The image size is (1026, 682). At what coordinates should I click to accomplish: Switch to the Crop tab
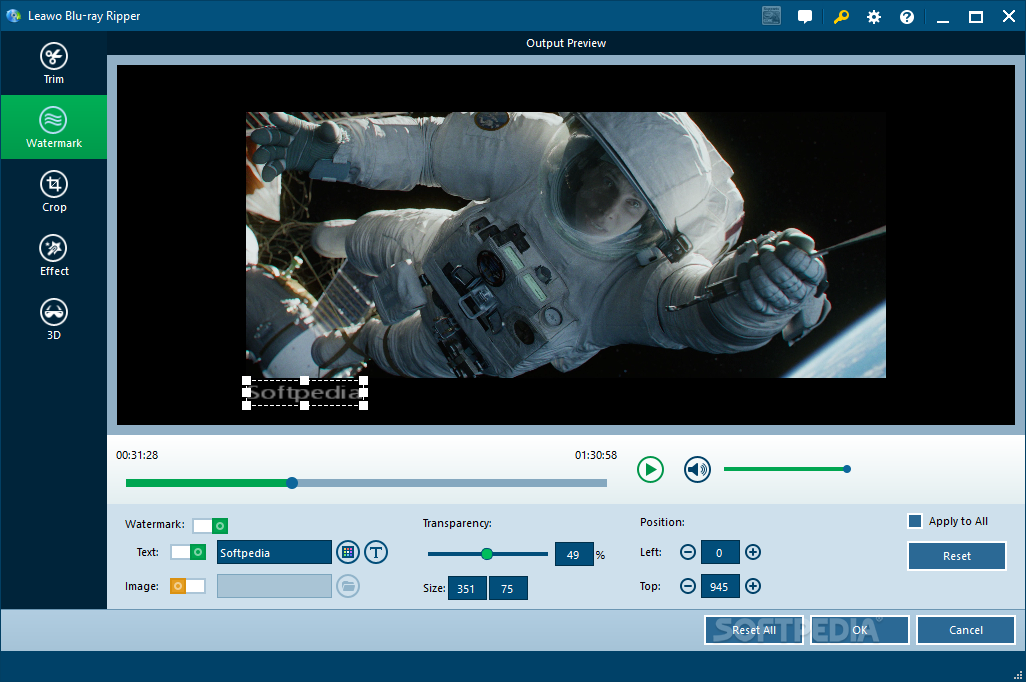click(54, 191)
